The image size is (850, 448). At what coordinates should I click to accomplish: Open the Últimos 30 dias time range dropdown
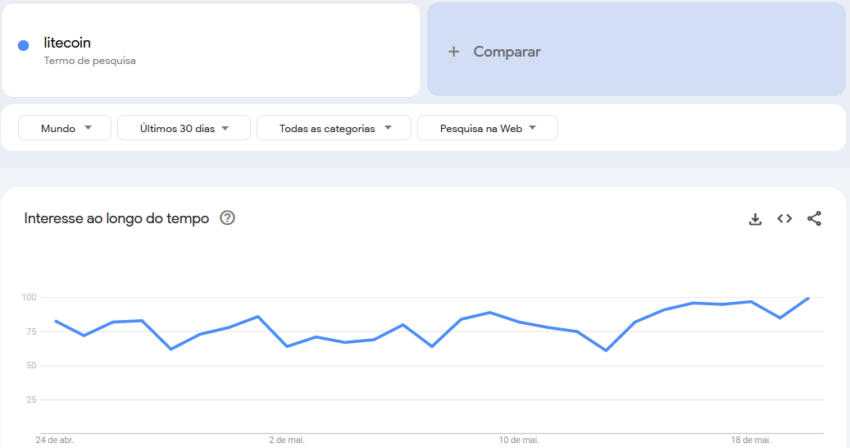point(184,128)
